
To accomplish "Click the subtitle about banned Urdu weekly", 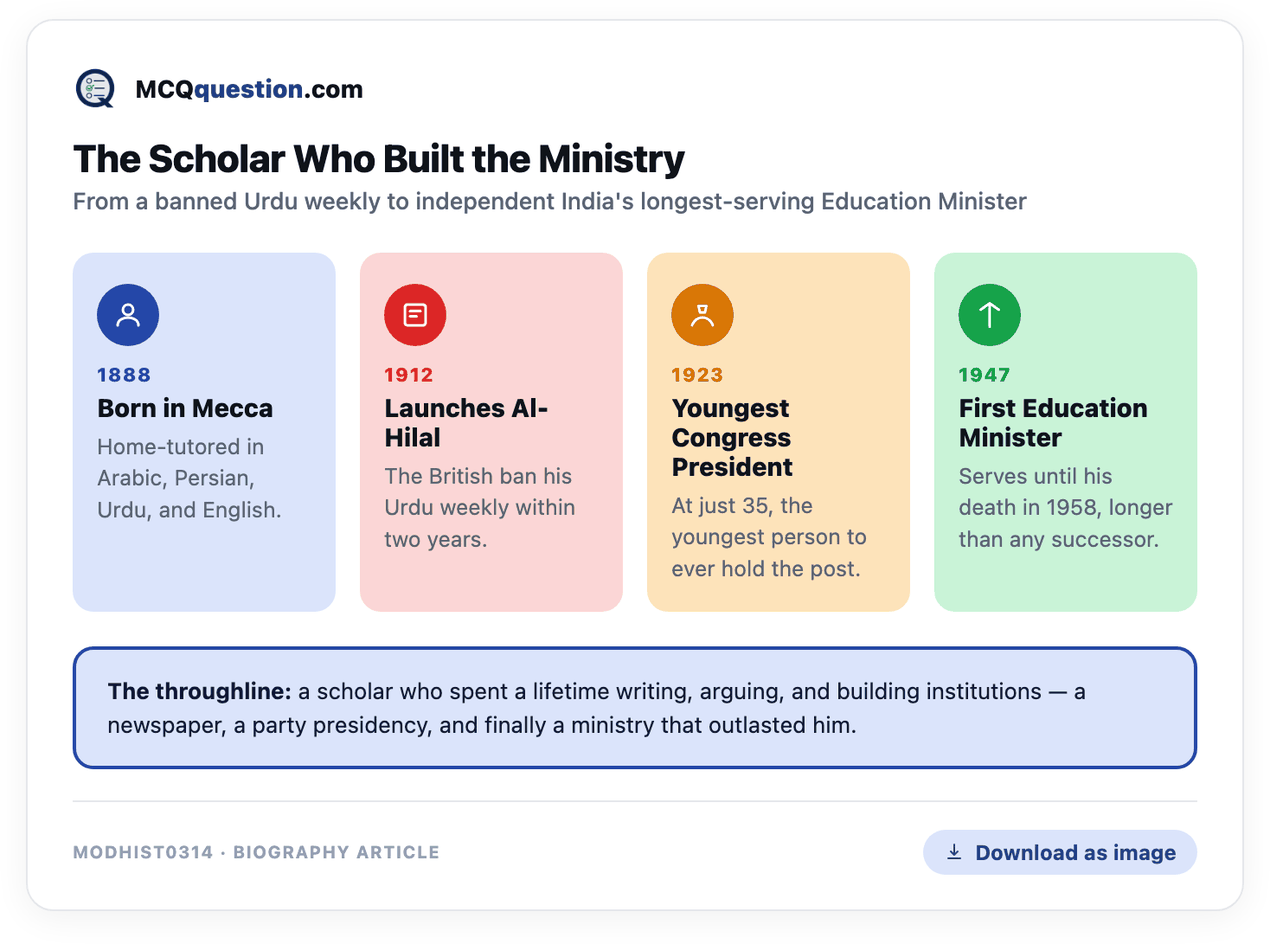I will tap(550, 202).
